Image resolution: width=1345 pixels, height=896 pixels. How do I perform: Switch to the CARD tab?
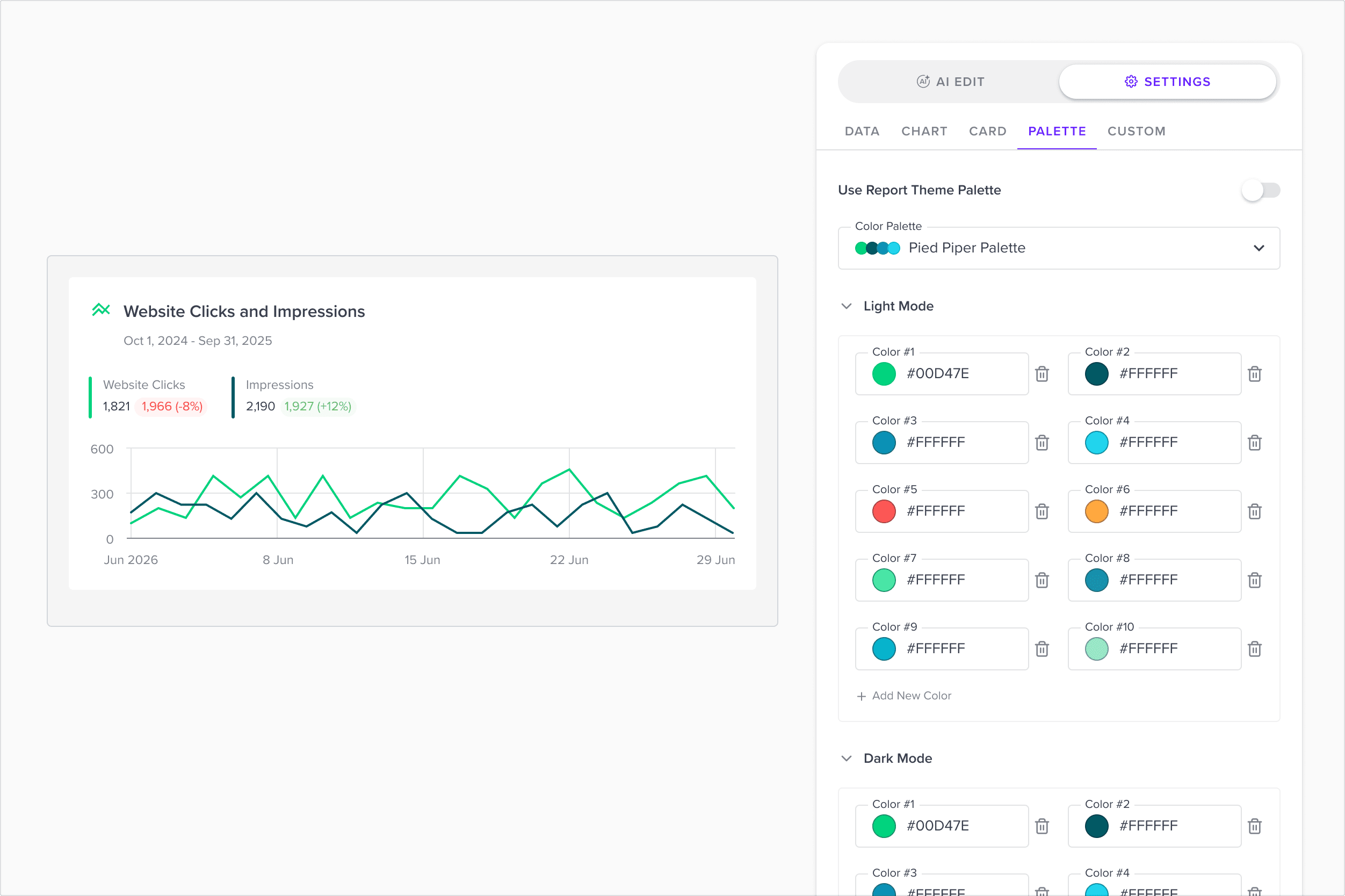coord(988,131)
